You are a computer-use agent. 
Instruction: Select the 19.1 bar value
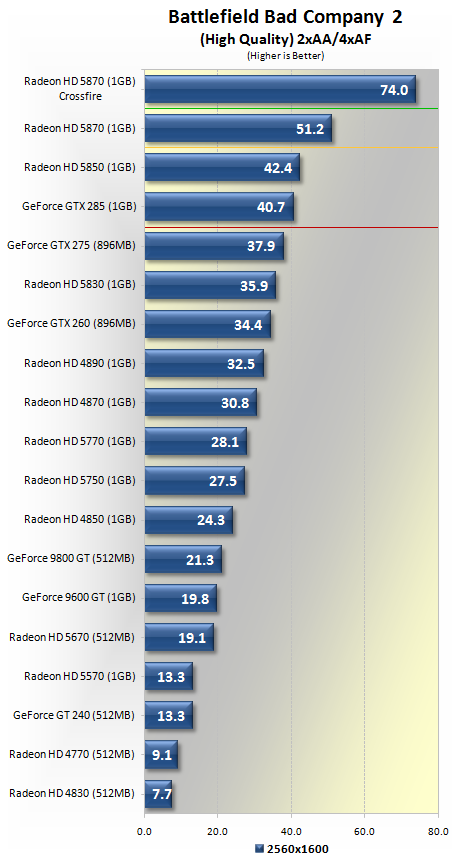pyautogui.click(x=193, y=639)
